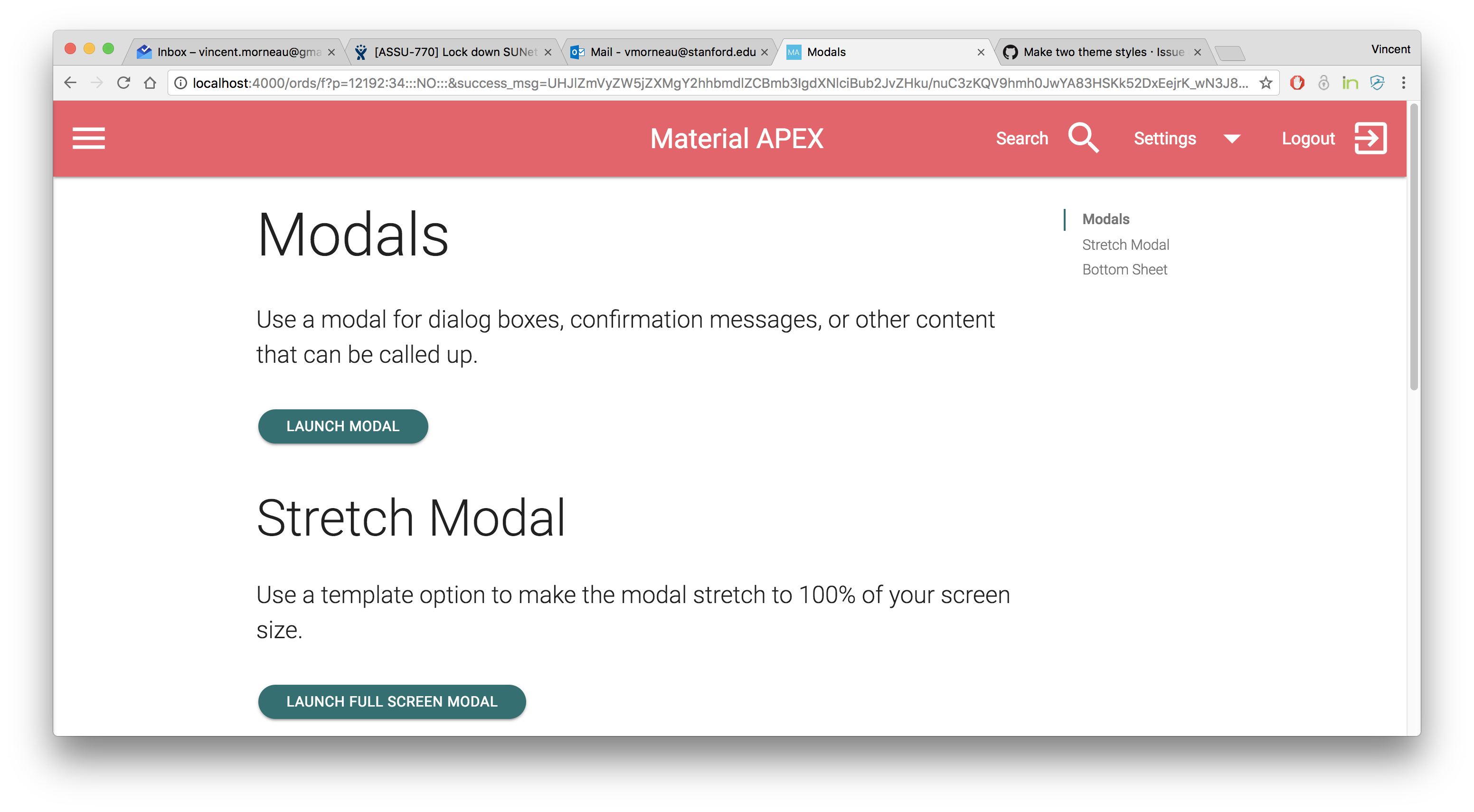
Task: Go to browser home page icon
Action: [x=150, y=83]
